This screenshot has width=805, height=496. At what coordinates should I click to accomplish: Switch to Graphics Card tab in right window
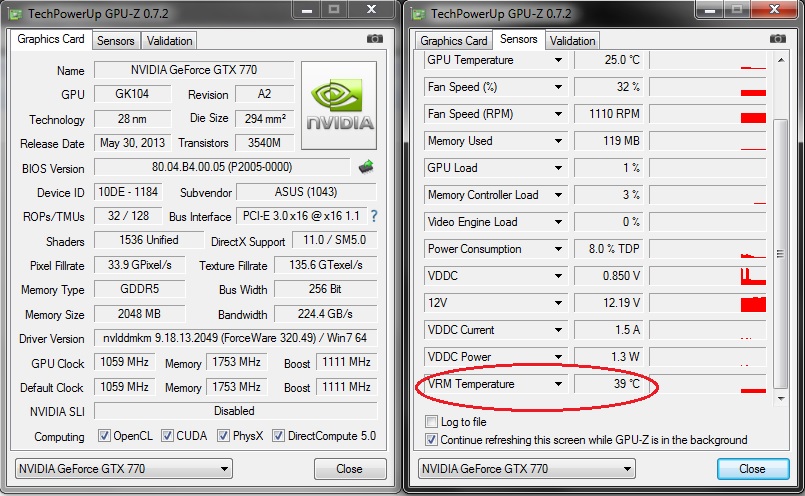coord(453,41)
